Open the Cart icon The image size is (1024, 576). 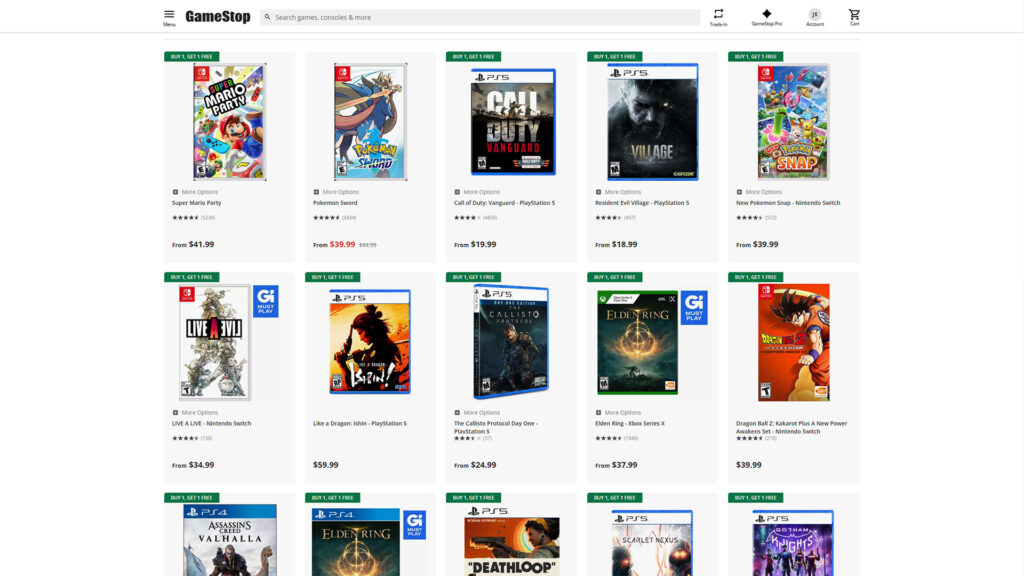(x=855, y=16)
